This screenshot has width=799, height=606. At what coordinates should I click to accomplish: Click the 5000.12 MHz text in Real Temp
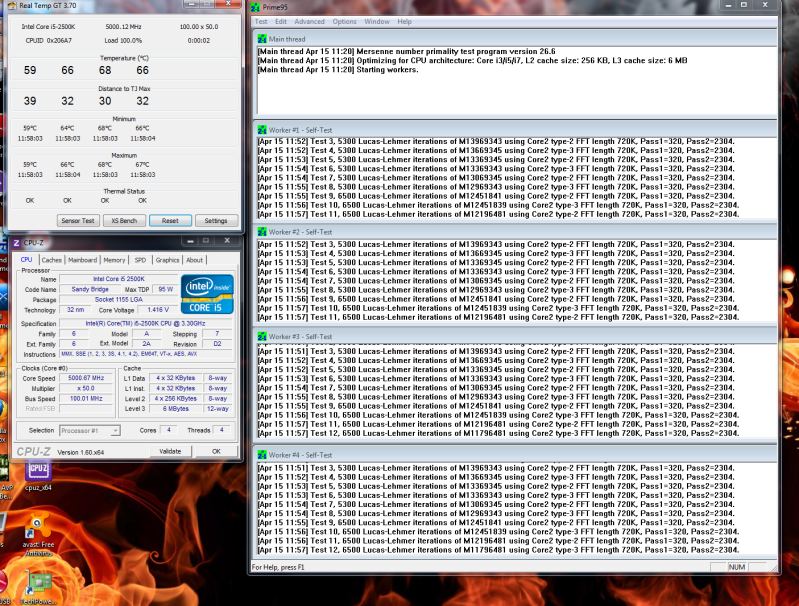pos(123,27)
